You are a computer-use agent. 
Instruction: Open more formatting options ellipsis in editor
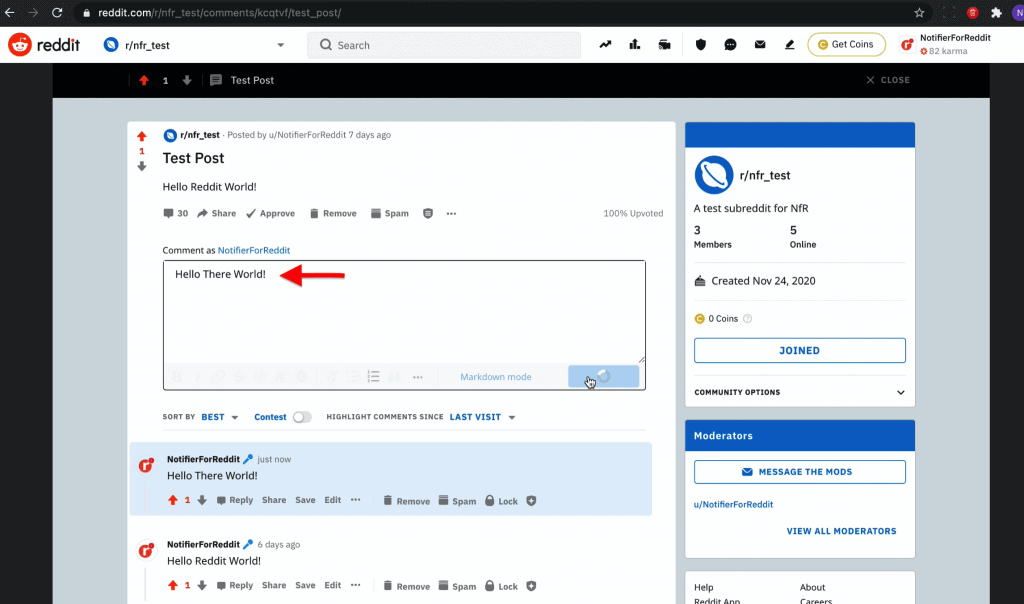coord(417,377)
